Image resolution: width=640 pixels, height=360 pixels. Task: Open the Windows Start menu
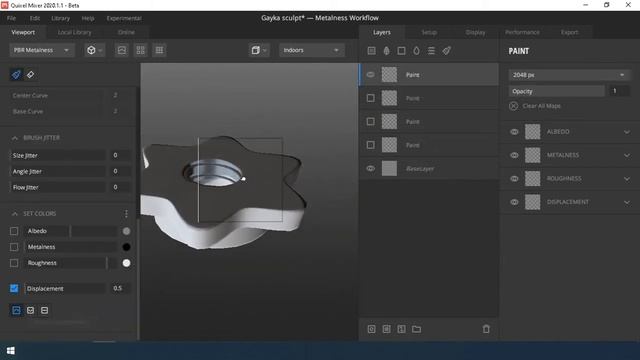click(11, 351)
